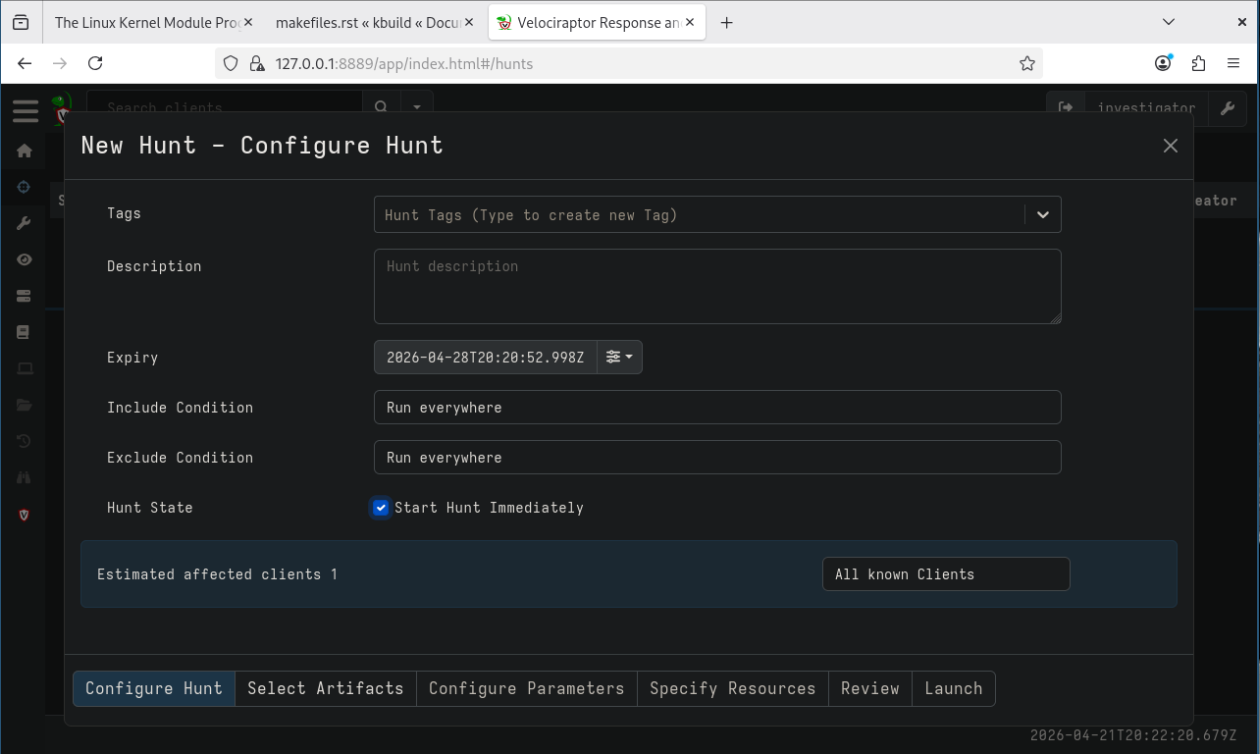Click the history Collected Artifacts sidebar icon
Image resolution: width=1260 pixels, height=754 pixels.
click(x=25, y=441)
